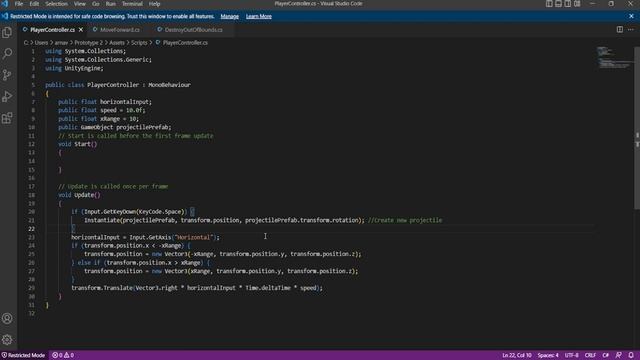The height and width of the screenshot is (360, 640).
Task: Click the using UnityEngine statement
Action: (74, 68)
